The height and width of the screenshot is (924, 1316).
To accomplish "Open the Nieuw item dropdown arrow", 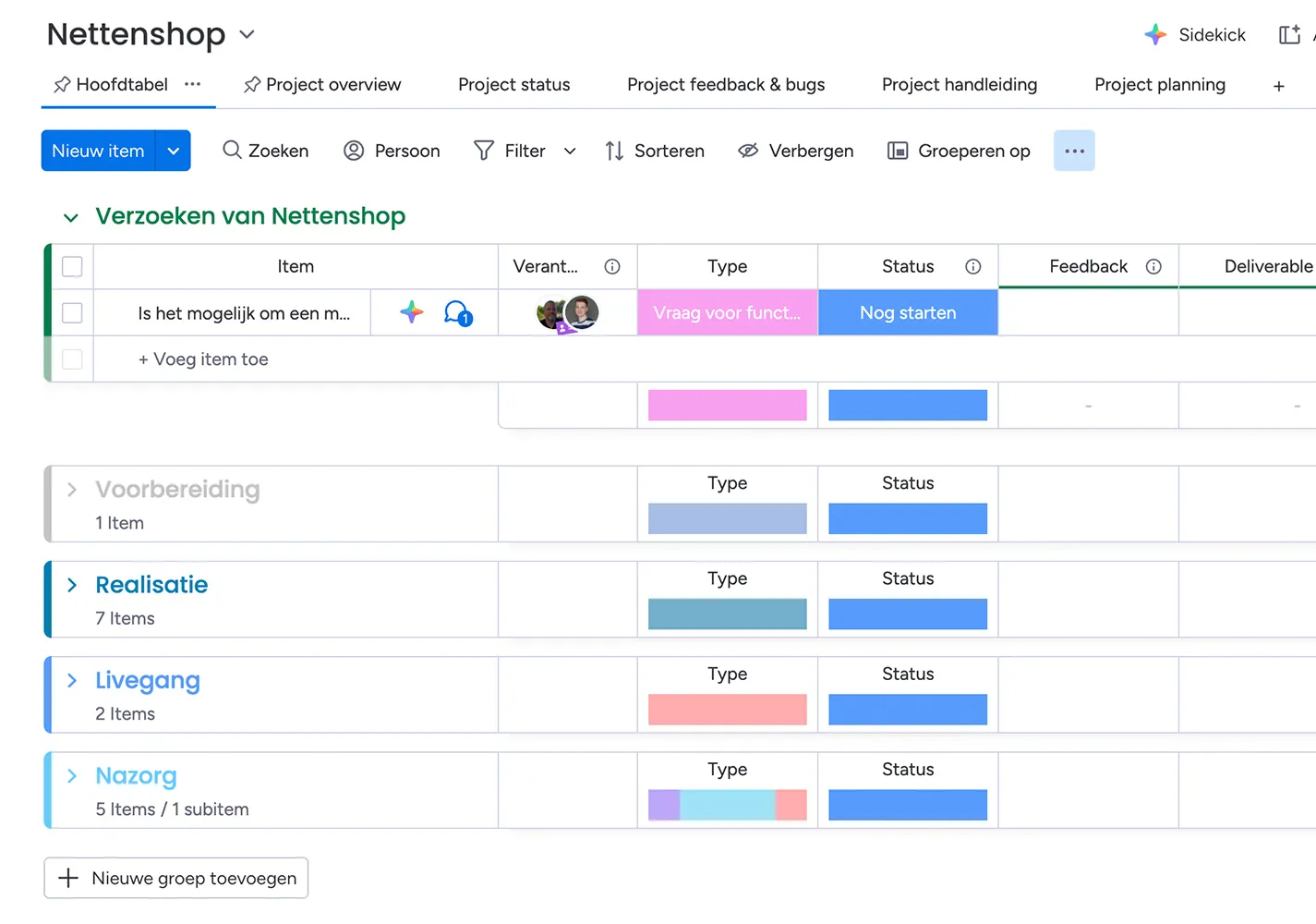I will point(174,151).
